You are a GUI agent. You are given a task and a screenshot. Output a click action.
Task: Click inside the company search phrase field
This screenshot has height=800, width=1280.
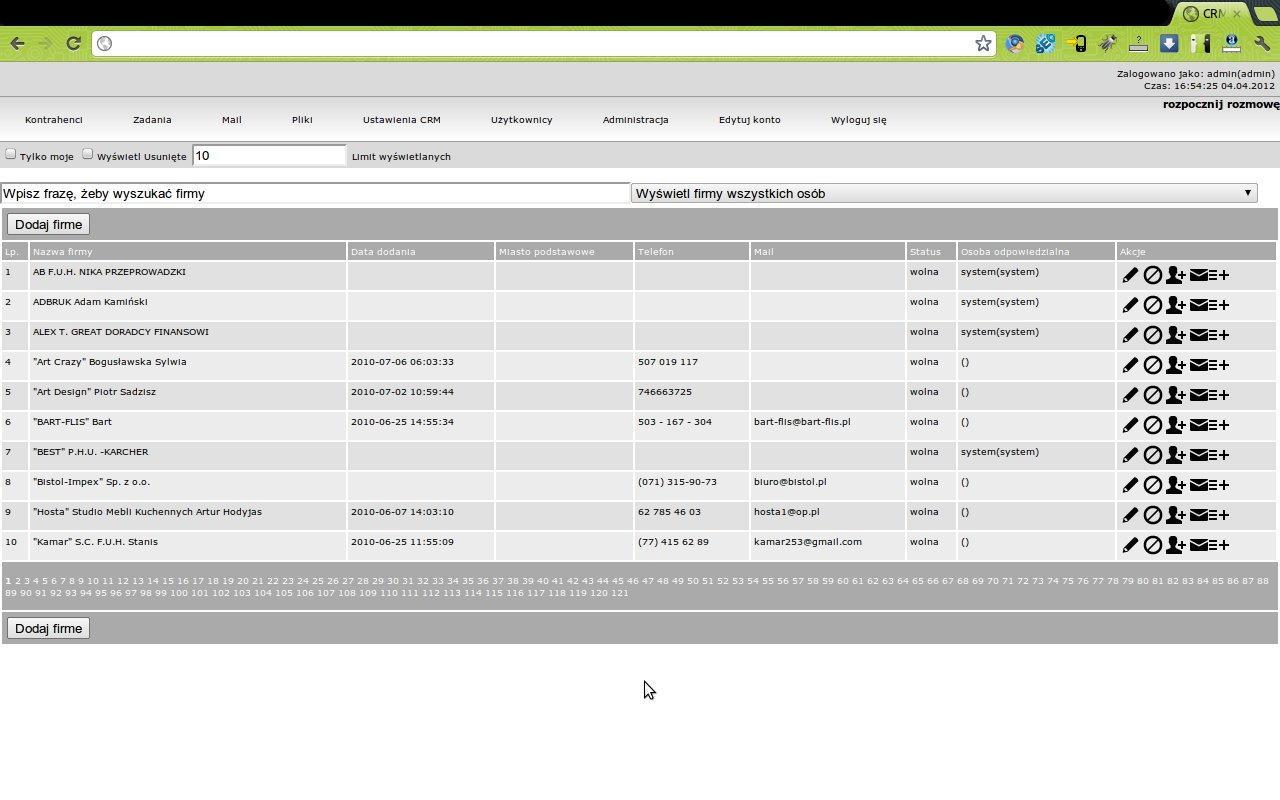coord(300,192)
